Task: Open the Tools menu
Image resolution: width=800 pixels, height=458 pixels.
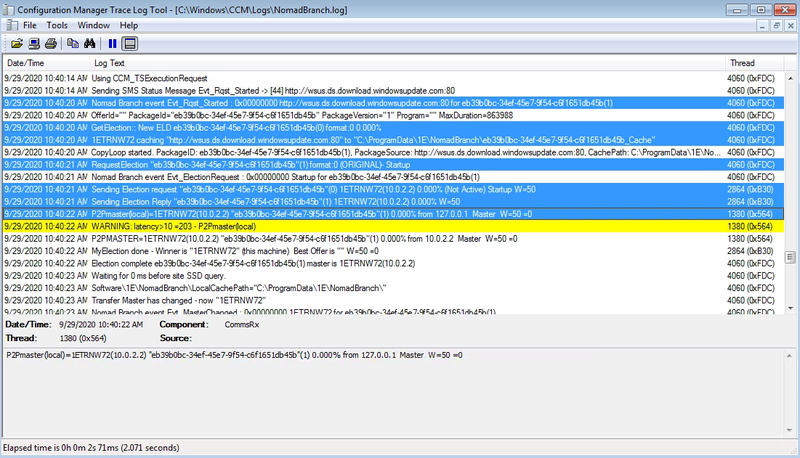Action: click(x=57, y=24)
